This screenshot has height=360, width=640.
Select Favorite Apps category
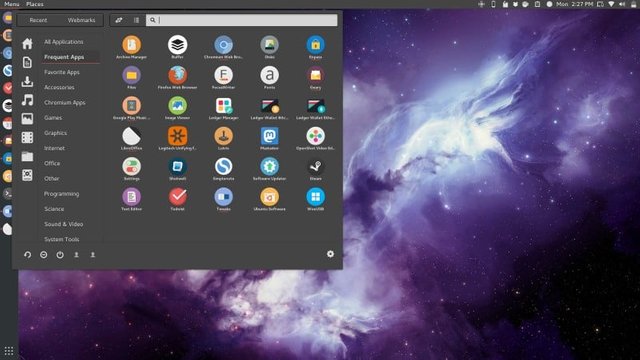click(62, 72)
